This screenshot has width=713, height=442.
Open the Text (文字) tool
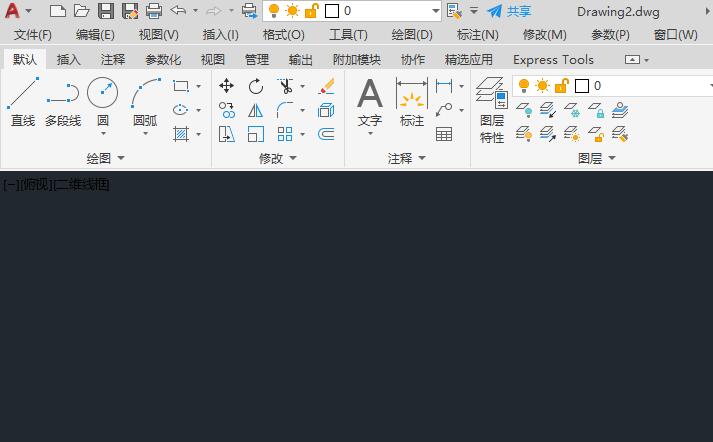[370, 101]
